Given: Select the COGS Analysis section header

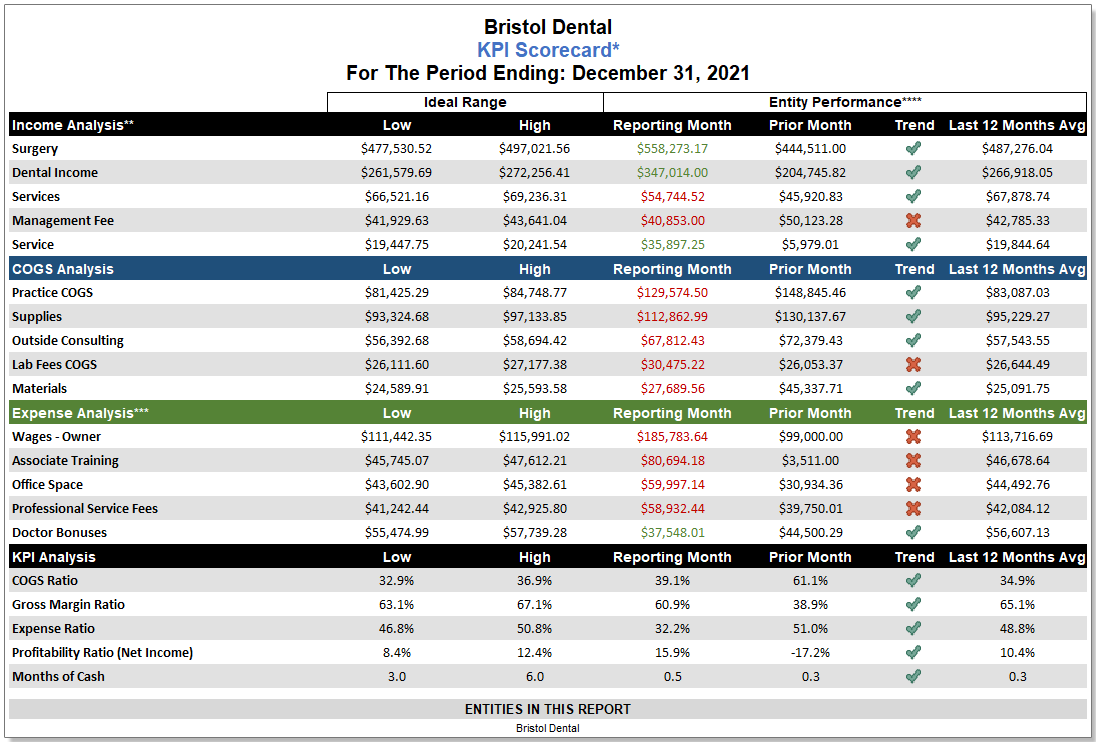Looking at the screenshot, I should (x=63, y=269).
